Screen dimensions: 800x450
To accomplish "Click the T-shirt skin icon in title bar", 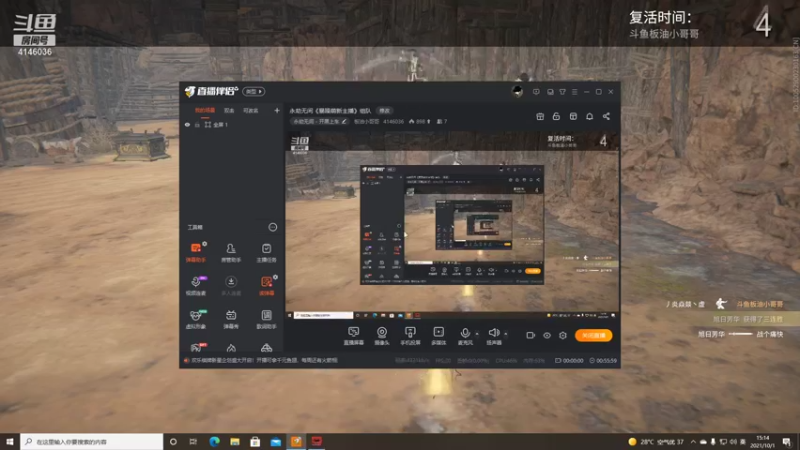I will [562, 92].
